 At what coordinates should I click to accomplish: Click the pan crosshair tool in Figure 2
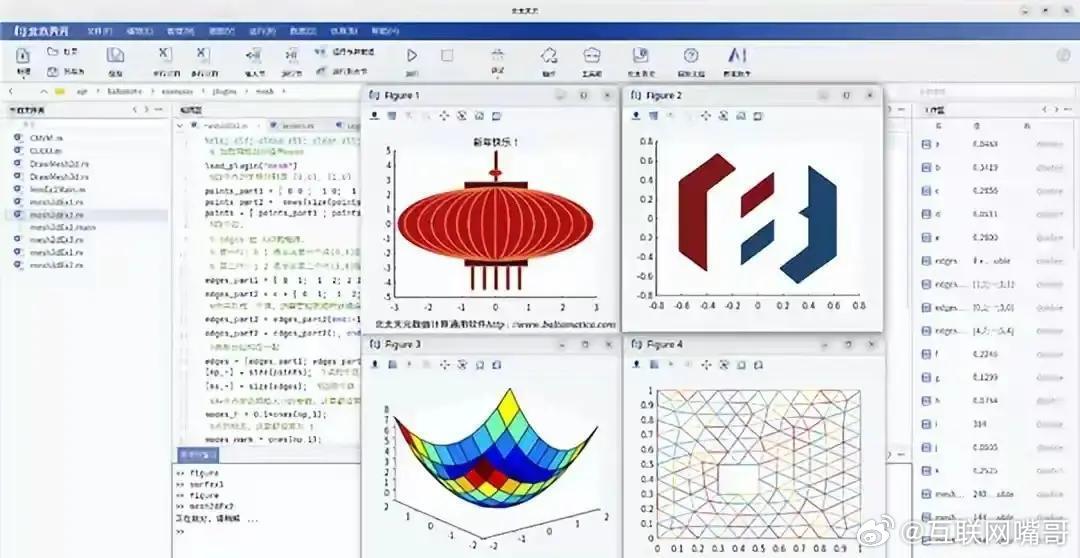point(705,116)
